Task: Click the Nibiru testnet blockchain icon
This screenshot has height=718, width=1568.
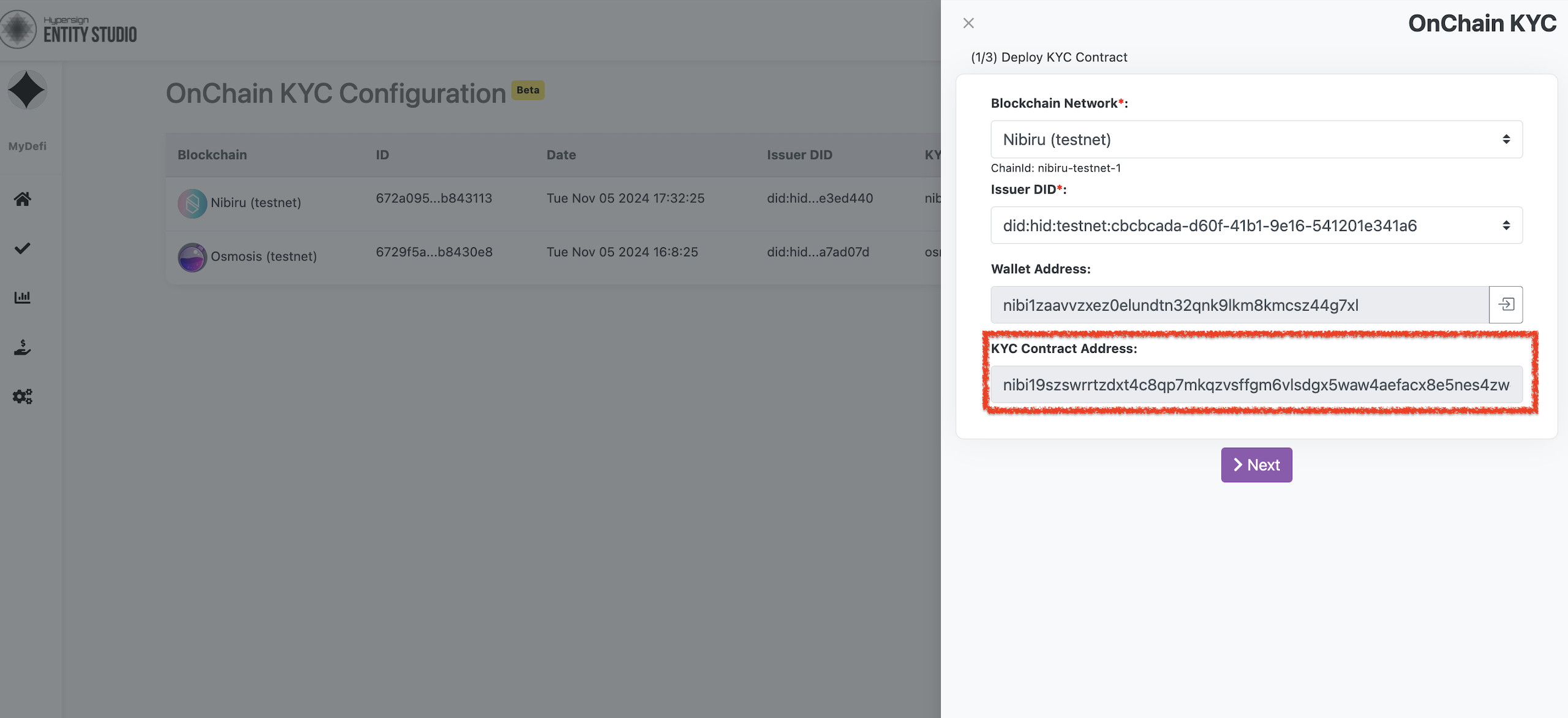Action: click(x=192, y=203)
